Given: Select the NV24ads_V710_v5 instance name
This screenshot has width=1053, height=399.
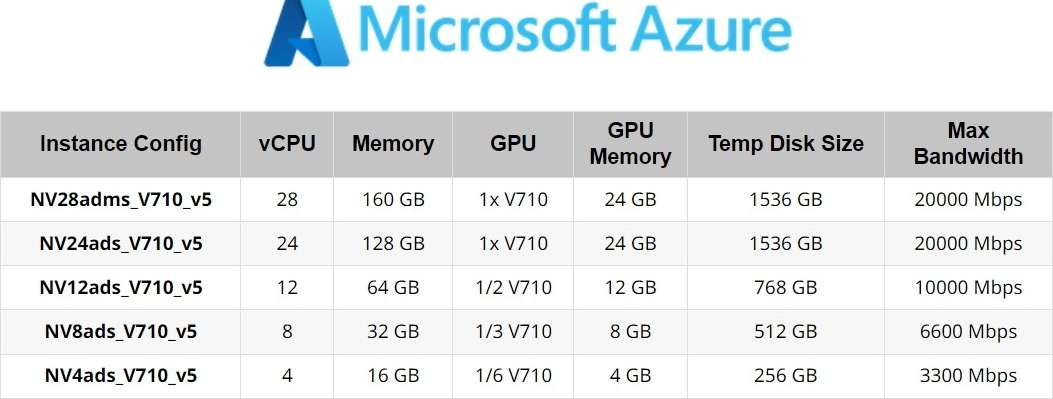Looking at the screenshot, I should 121,243.
